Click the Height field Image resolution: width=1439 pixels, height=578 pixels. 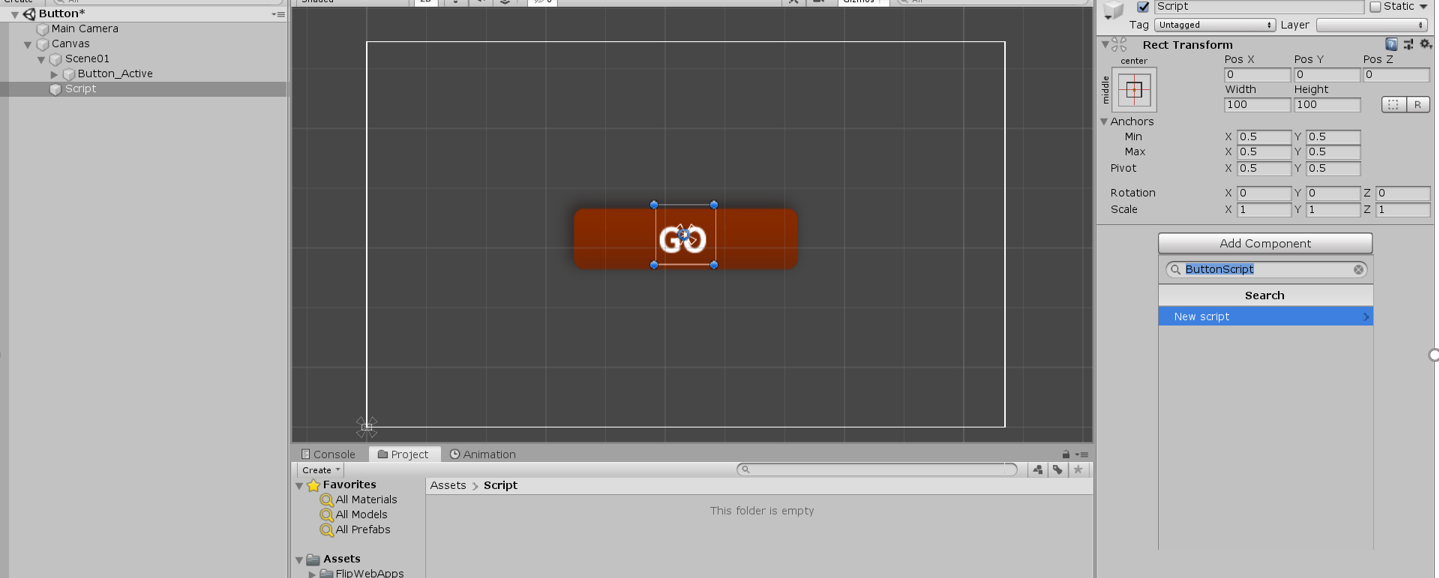pyautogui.click(x=1327, y=105)
